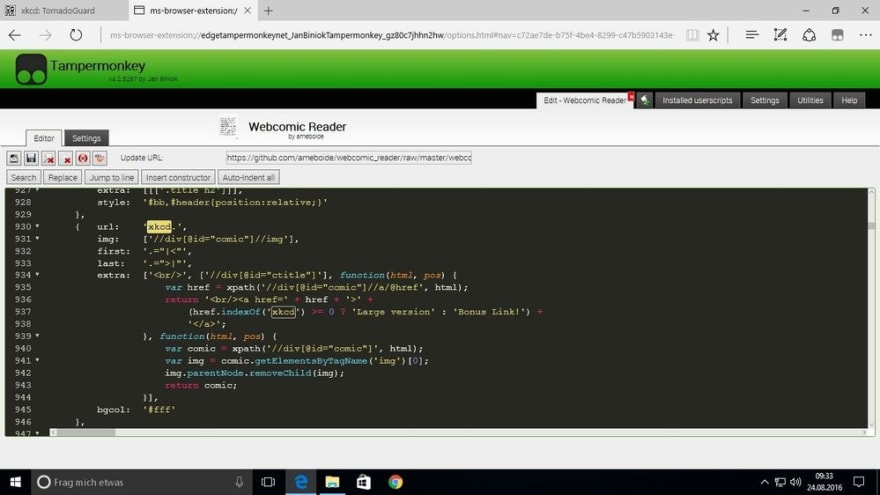Click the Jump to line button
Image resolution: width=880 pixels, height=495 pixels.
tap(112, 177)
